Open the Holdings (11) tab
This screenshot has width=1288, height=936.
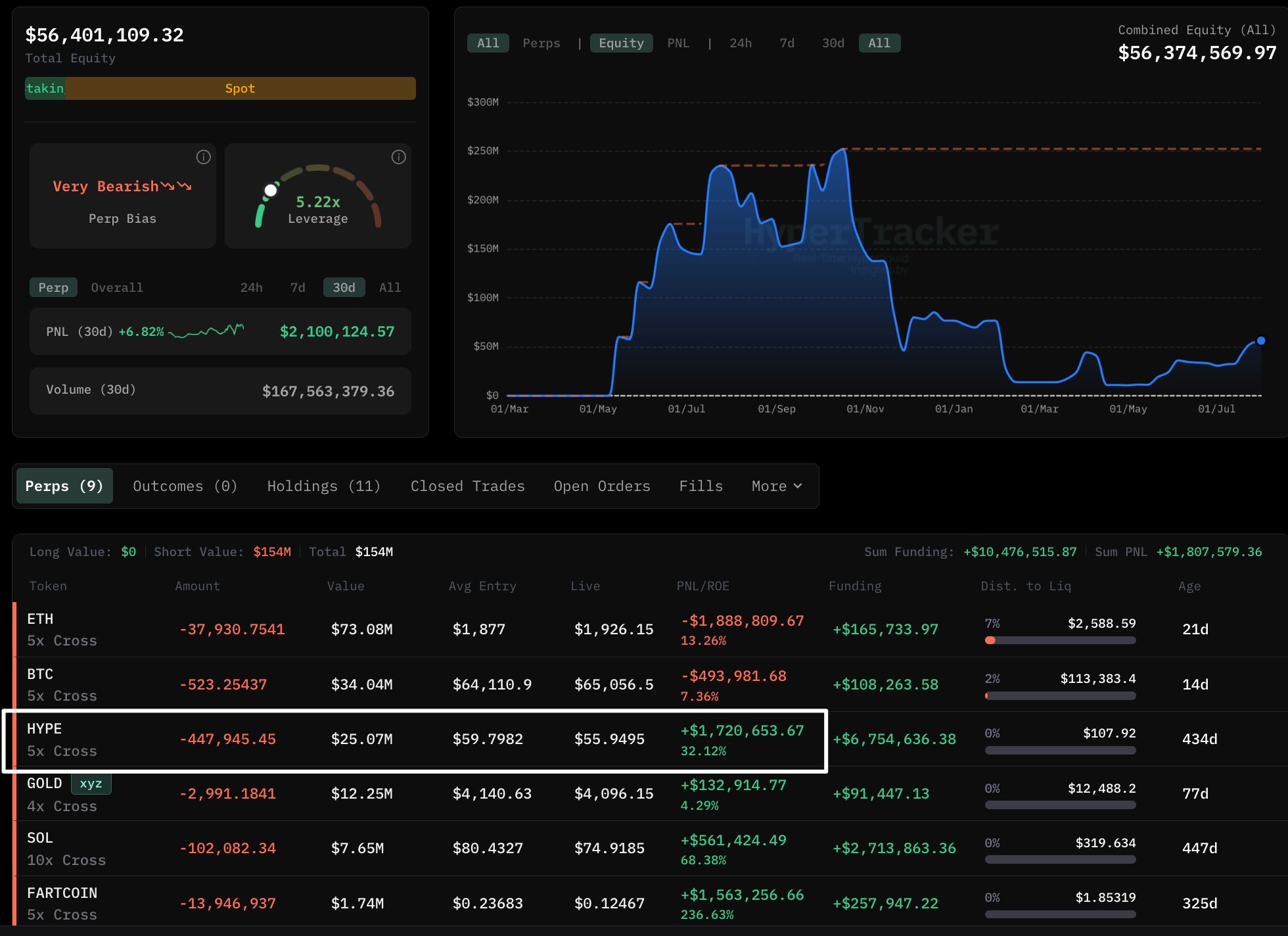(x=324, y=486)
